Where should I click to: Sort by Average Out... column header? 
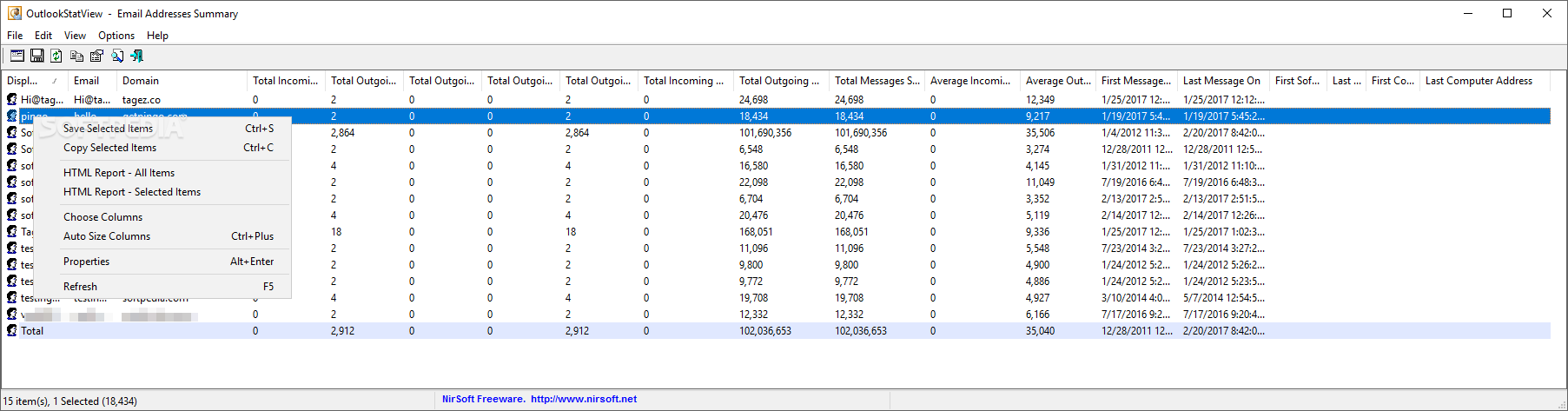tap(1059, 81)
